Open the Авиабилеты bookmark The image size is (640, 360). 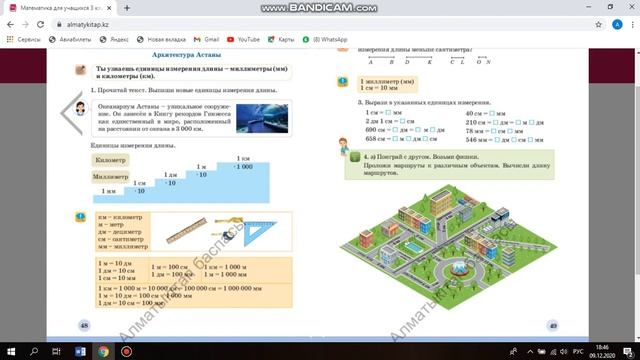tap(70, 39)
